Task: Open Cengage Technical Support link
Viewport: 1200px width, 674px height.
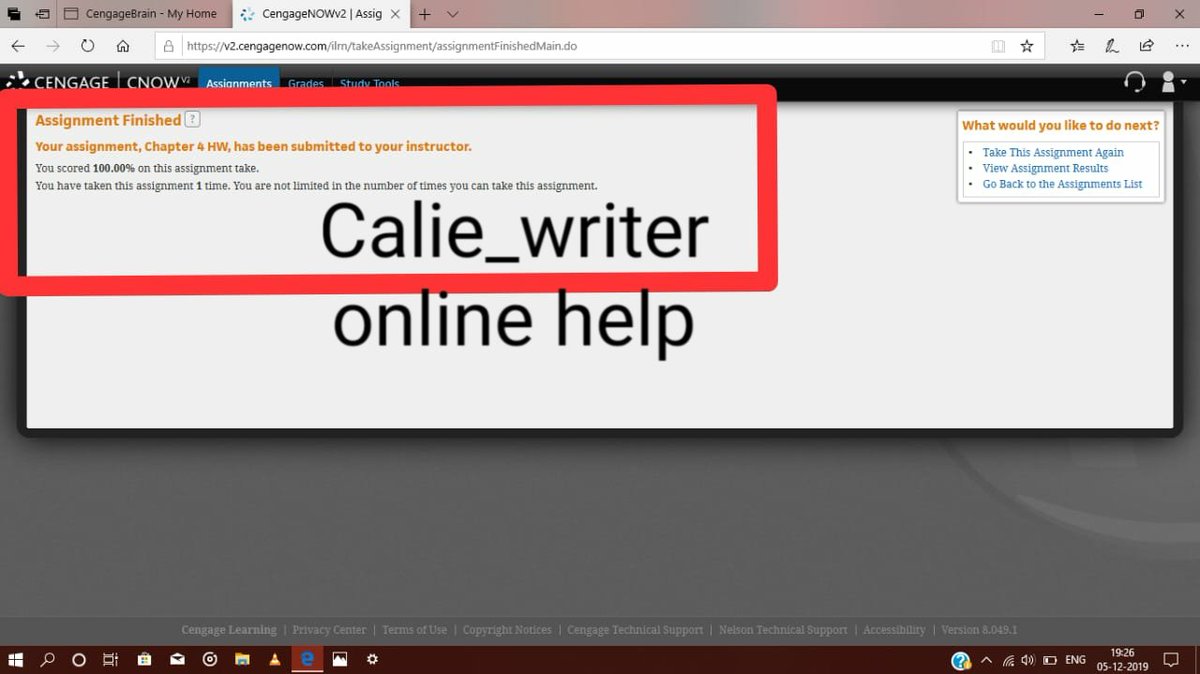Action: [x=635, y=630]
